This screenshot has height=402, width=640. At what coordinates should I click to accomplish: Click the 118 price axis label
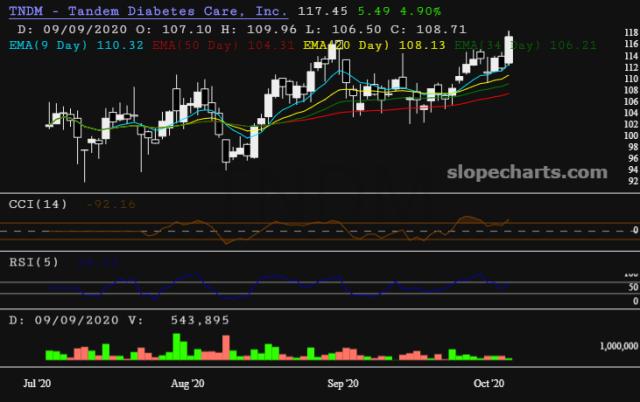(x=630, y=33)
